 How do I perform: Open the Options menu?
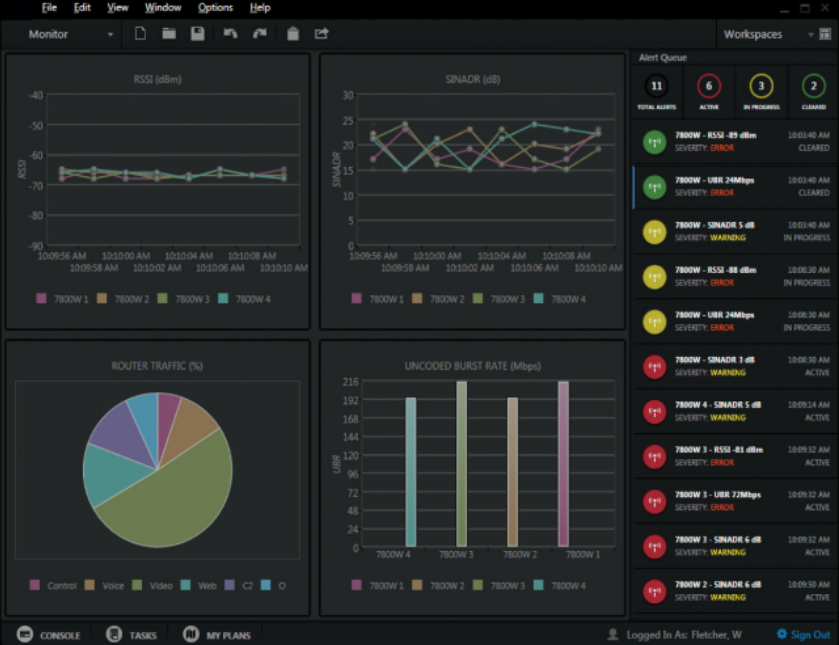point(214,7)
